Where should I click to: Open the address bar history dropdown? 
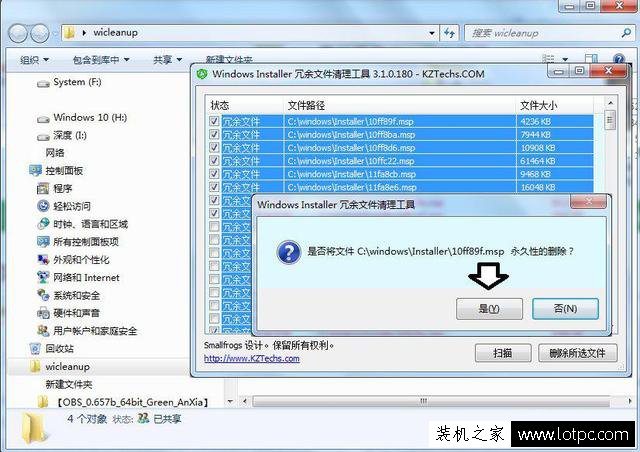432,33
